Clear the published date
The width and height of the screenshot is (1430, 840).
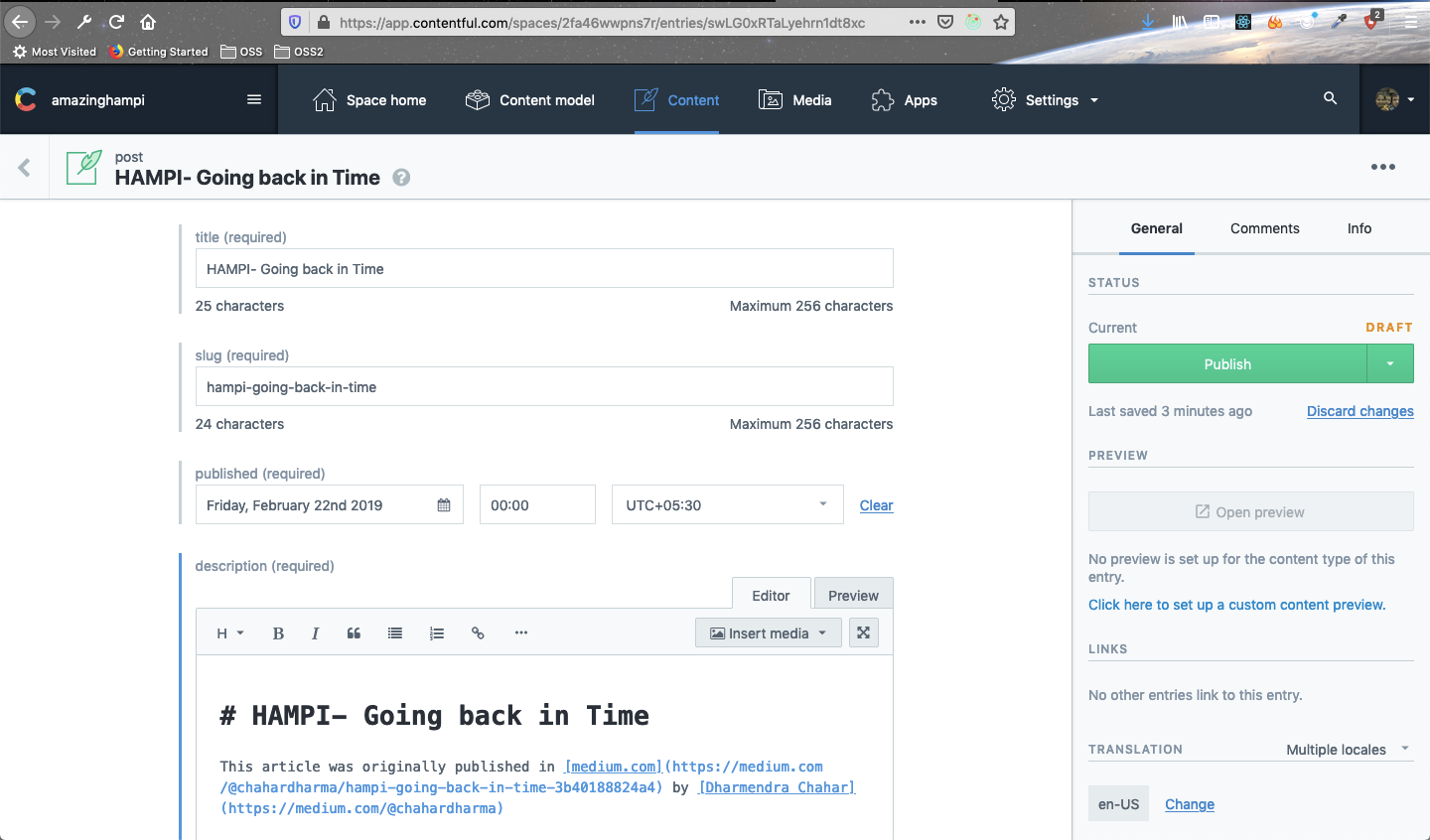(x=877, y=505)
